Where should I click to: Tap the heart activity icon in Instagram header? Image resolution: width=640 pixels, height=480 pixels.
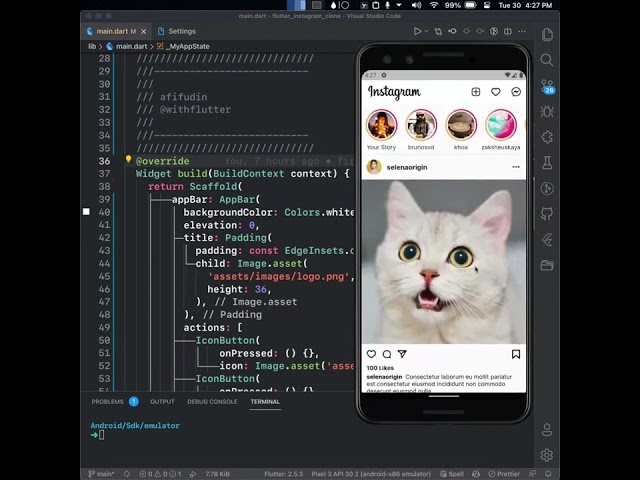[x=496, y=92]
